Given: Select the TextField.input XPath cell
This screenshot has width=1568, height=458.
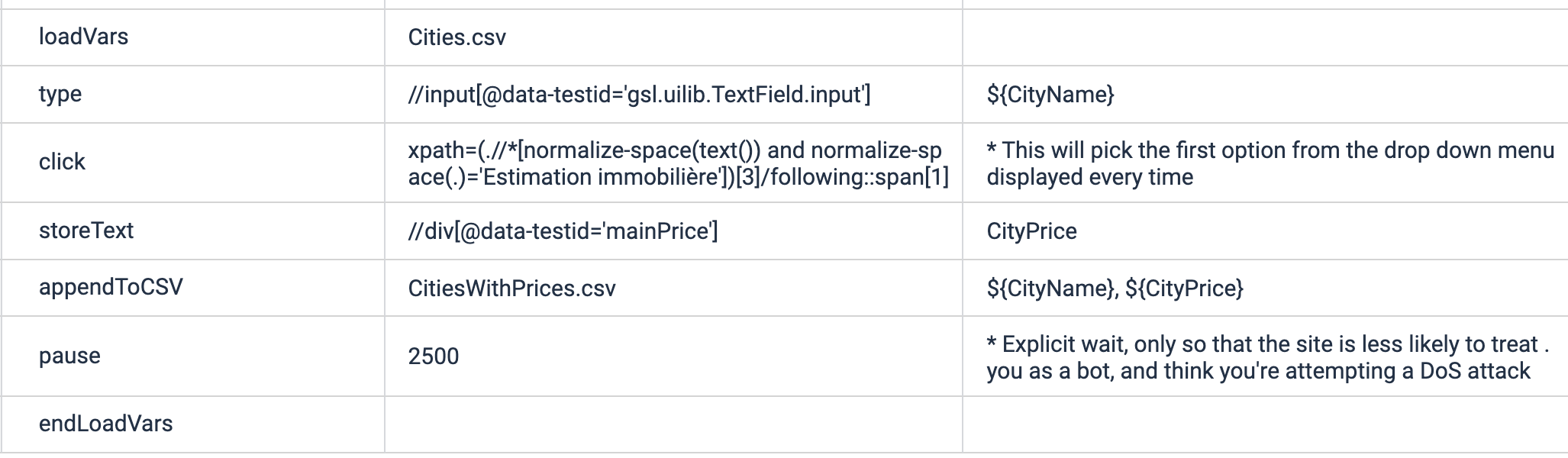Looking at the screenshot, I should 639,95.
